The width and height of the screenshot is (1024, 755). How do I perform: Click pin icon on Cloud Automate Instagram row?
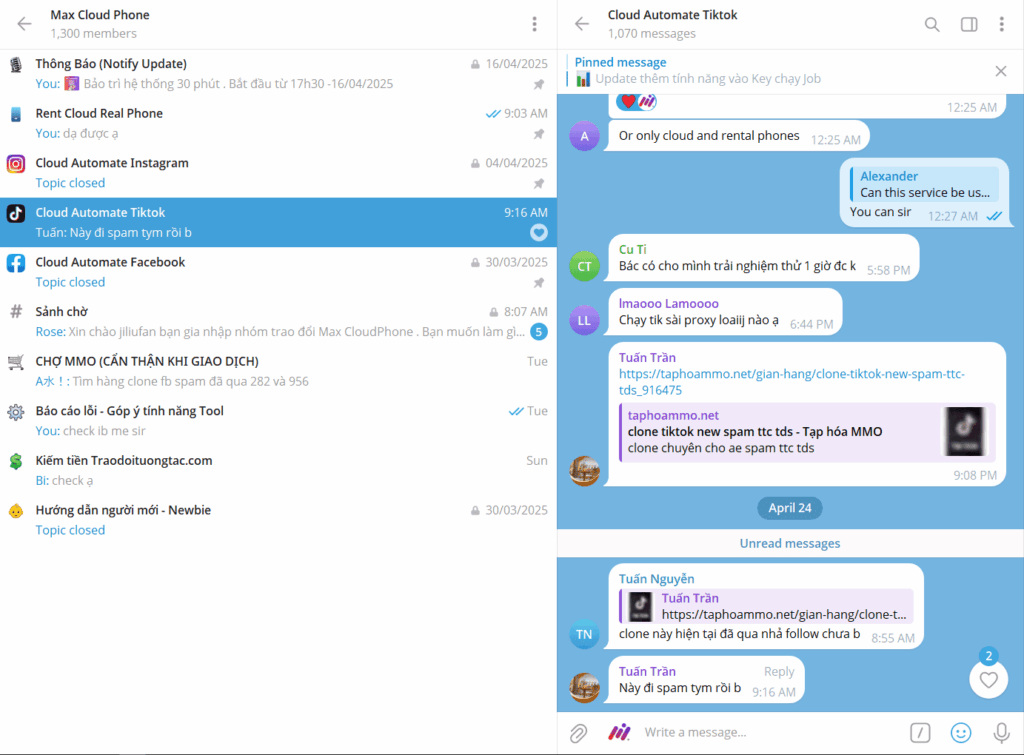point(539,184)
